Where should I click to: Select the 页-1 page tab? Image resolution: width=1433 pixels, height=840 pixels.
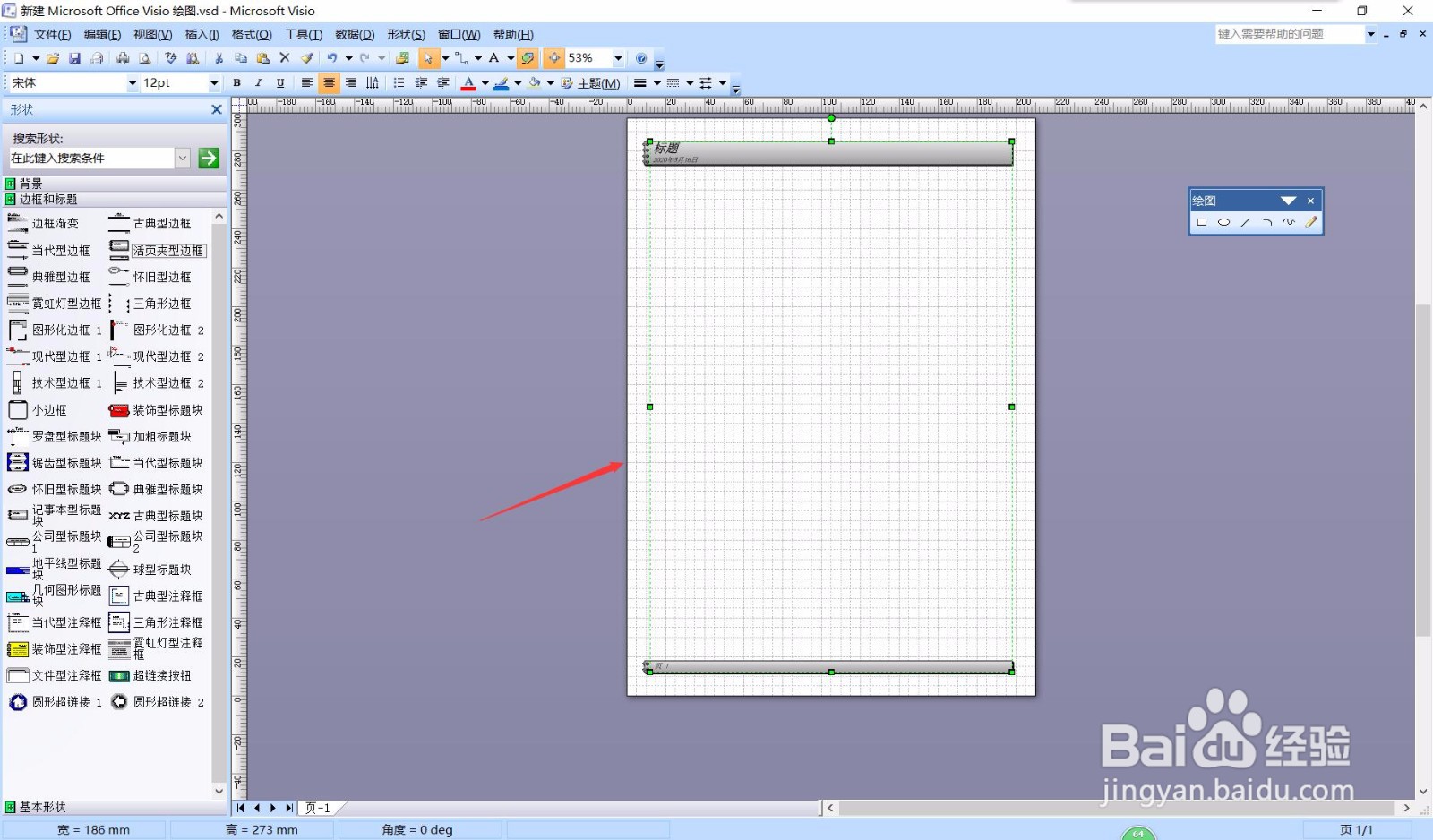click(x=318, y=808)
